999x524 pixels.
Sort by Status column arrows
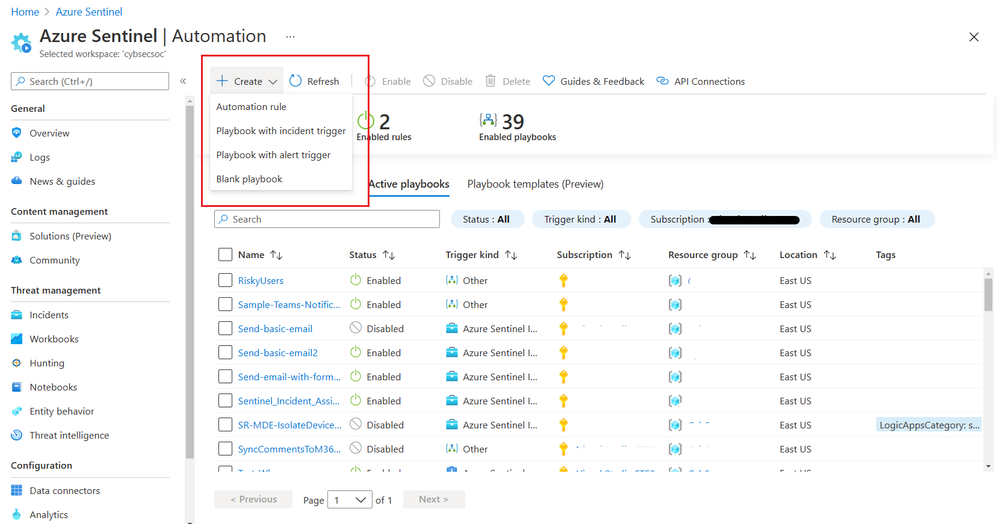389,255
